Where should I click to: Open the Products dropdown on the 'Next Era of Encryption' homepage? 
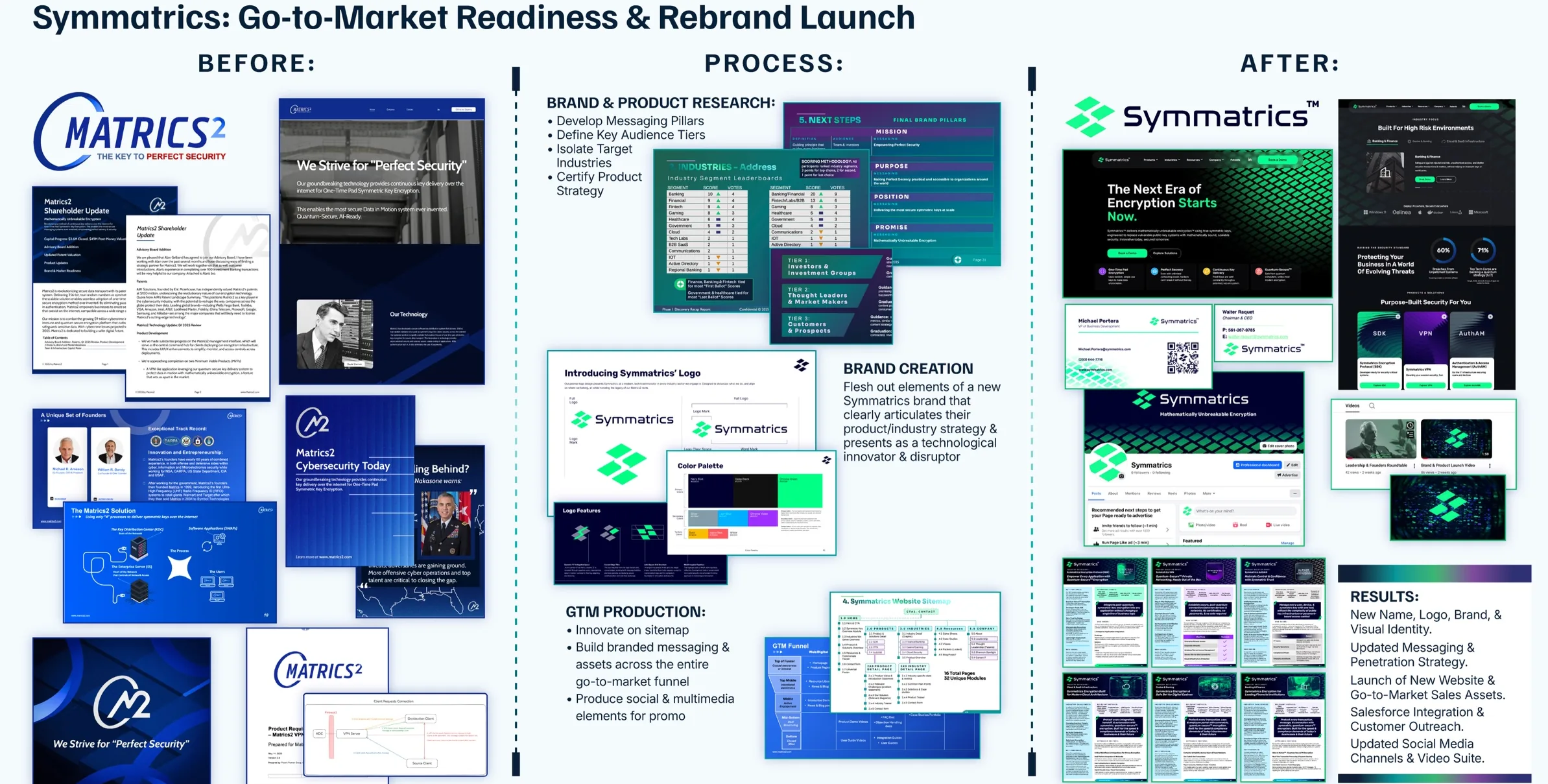tap(1150, 160)
